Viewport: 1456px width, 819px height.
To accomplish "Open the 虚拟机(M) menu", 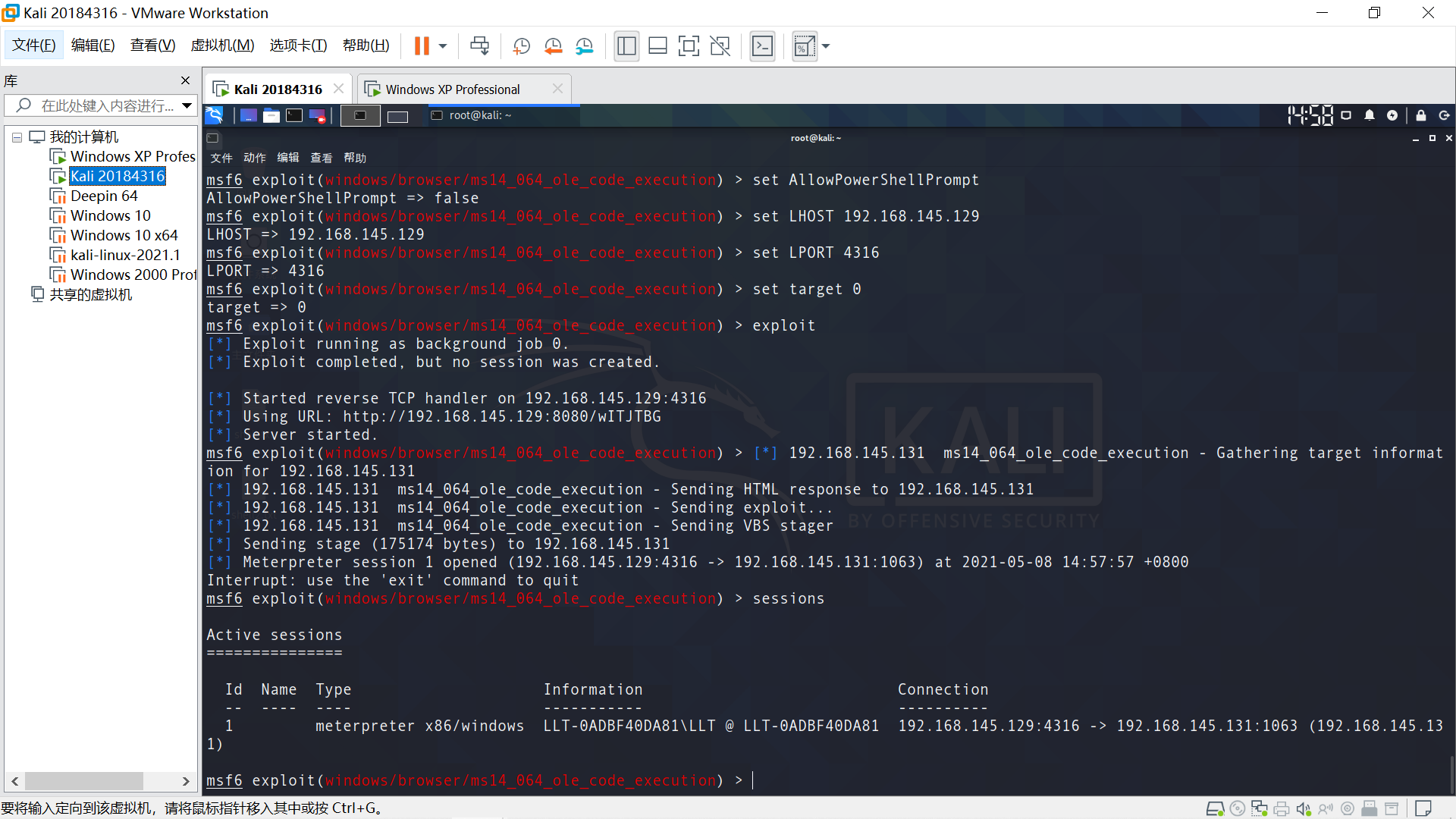I will click(x=222, y=45).
